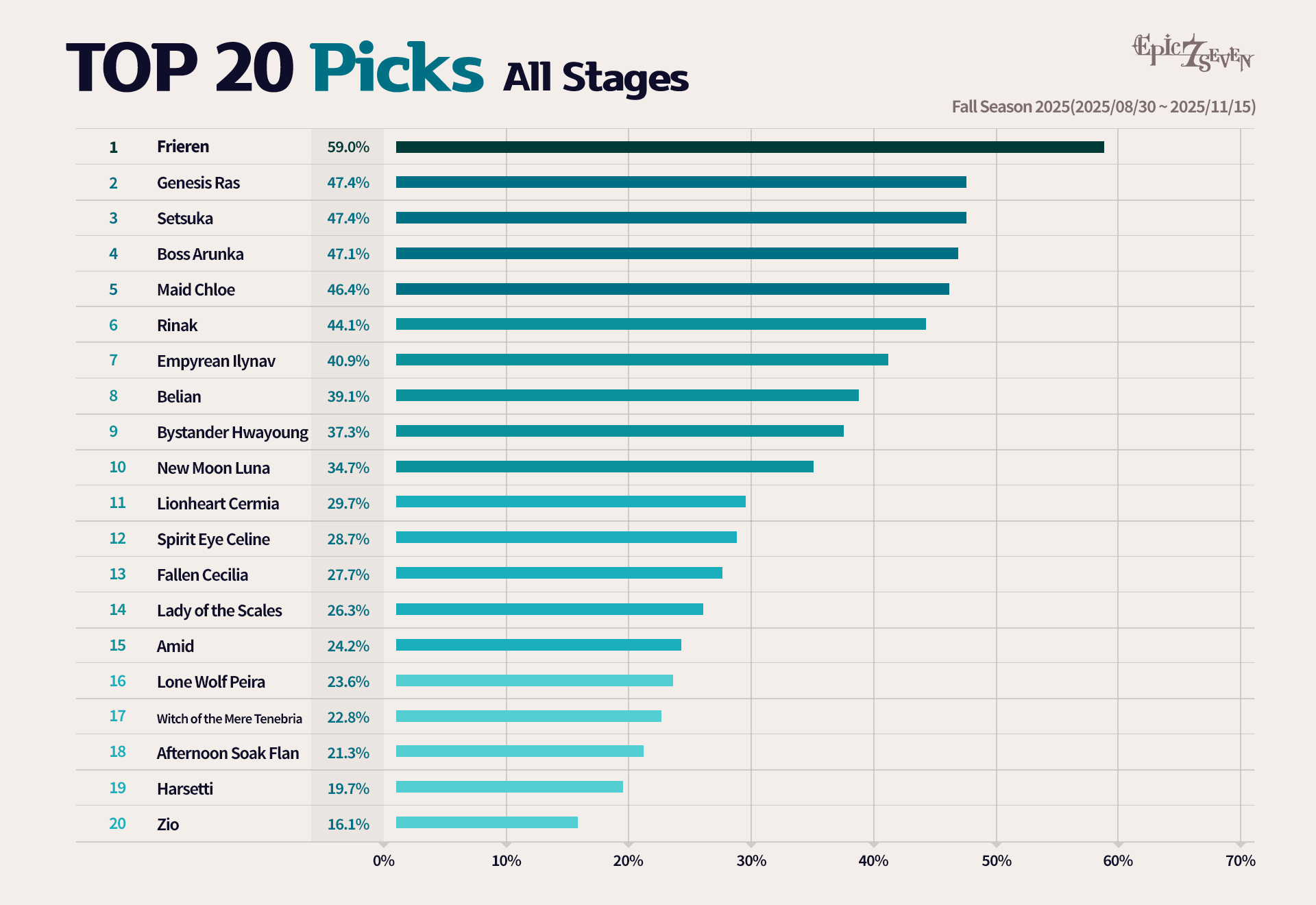
Task: Click the Genesis Ras hero name
Action: click(198, 183)
